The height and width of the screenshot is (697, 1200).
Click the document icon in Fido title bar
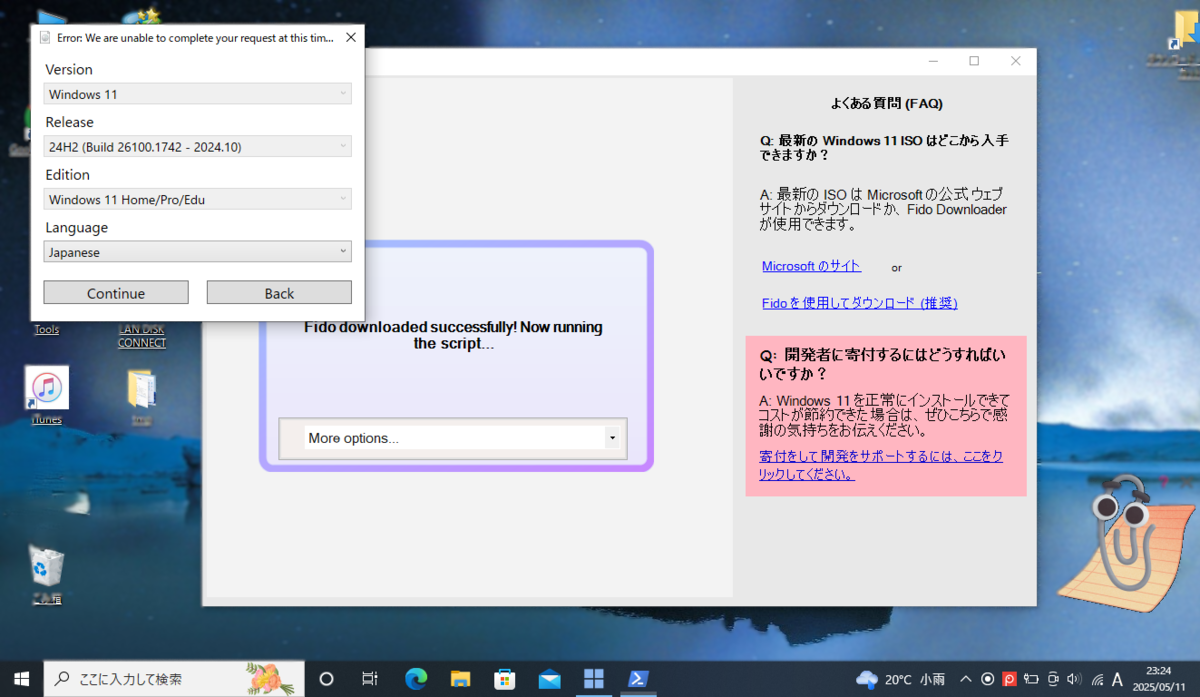[45, 38]
